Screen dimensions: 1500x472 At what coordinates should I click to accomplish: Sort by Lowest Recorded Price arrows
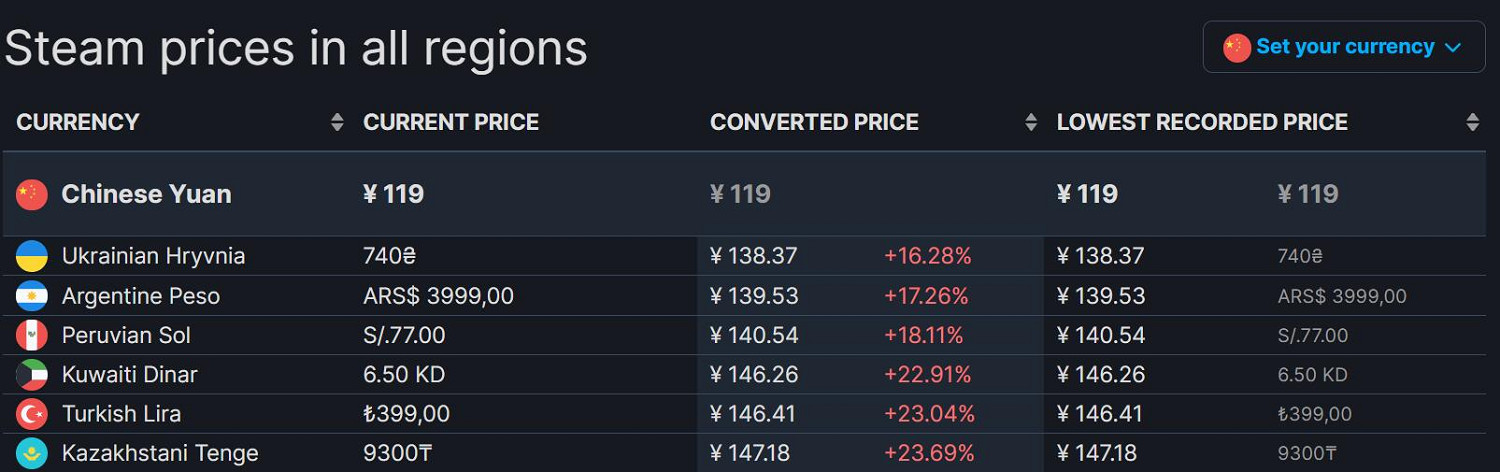(x=1472, y=122)
